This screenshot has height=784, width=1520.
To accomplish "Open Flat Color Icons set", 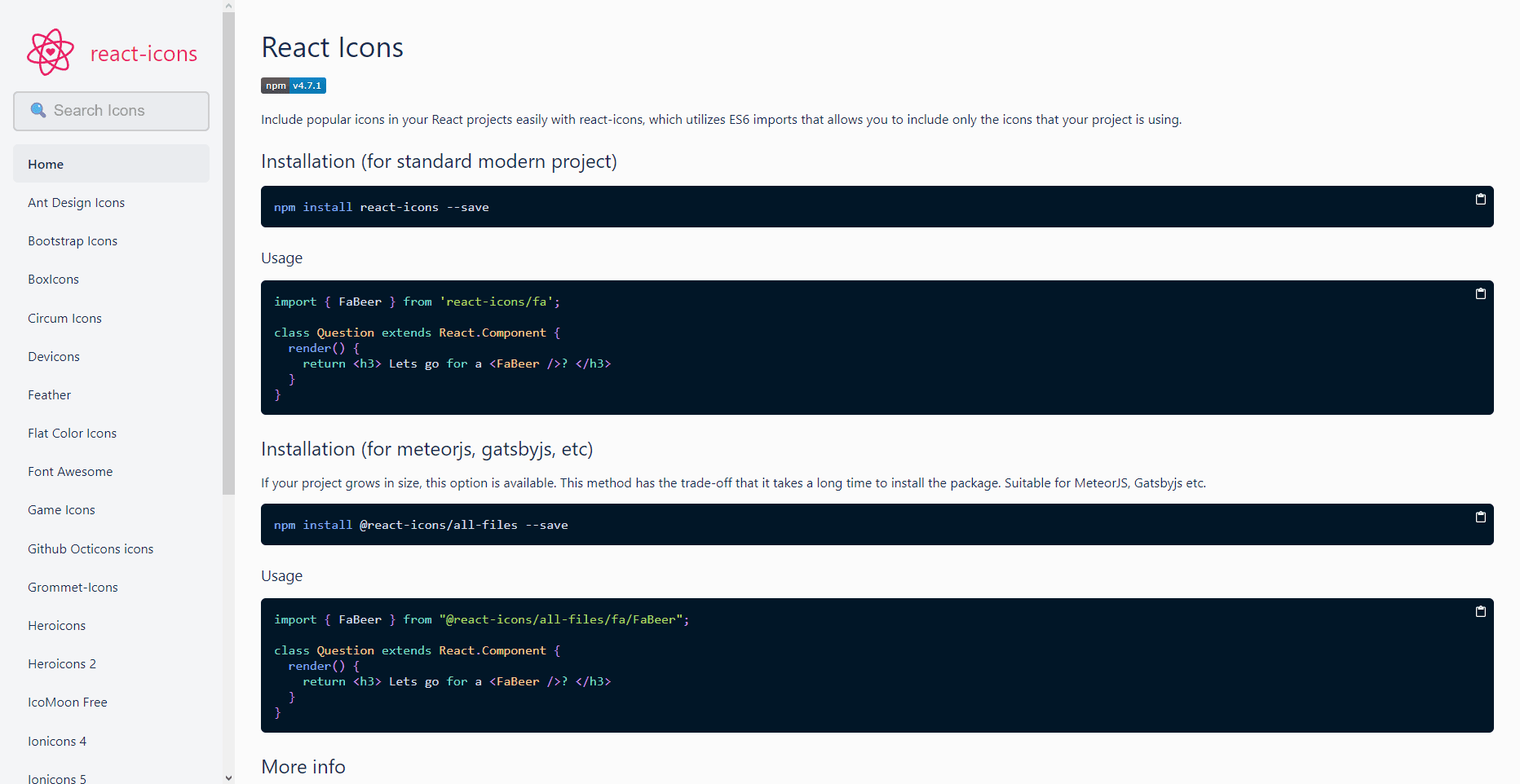I will click(x=72, y=434).
